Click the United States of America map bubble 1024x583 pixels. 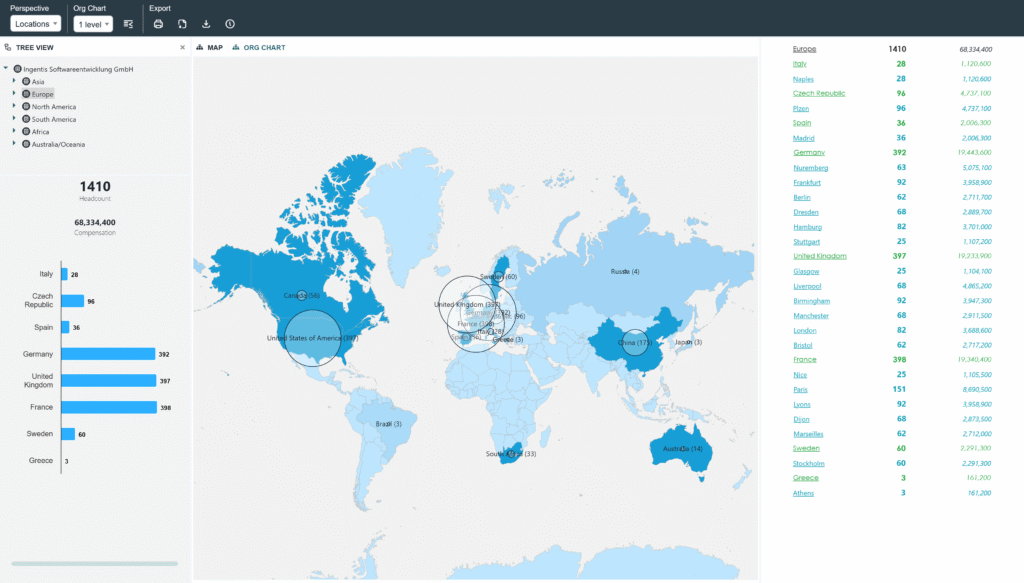point(313,338)
